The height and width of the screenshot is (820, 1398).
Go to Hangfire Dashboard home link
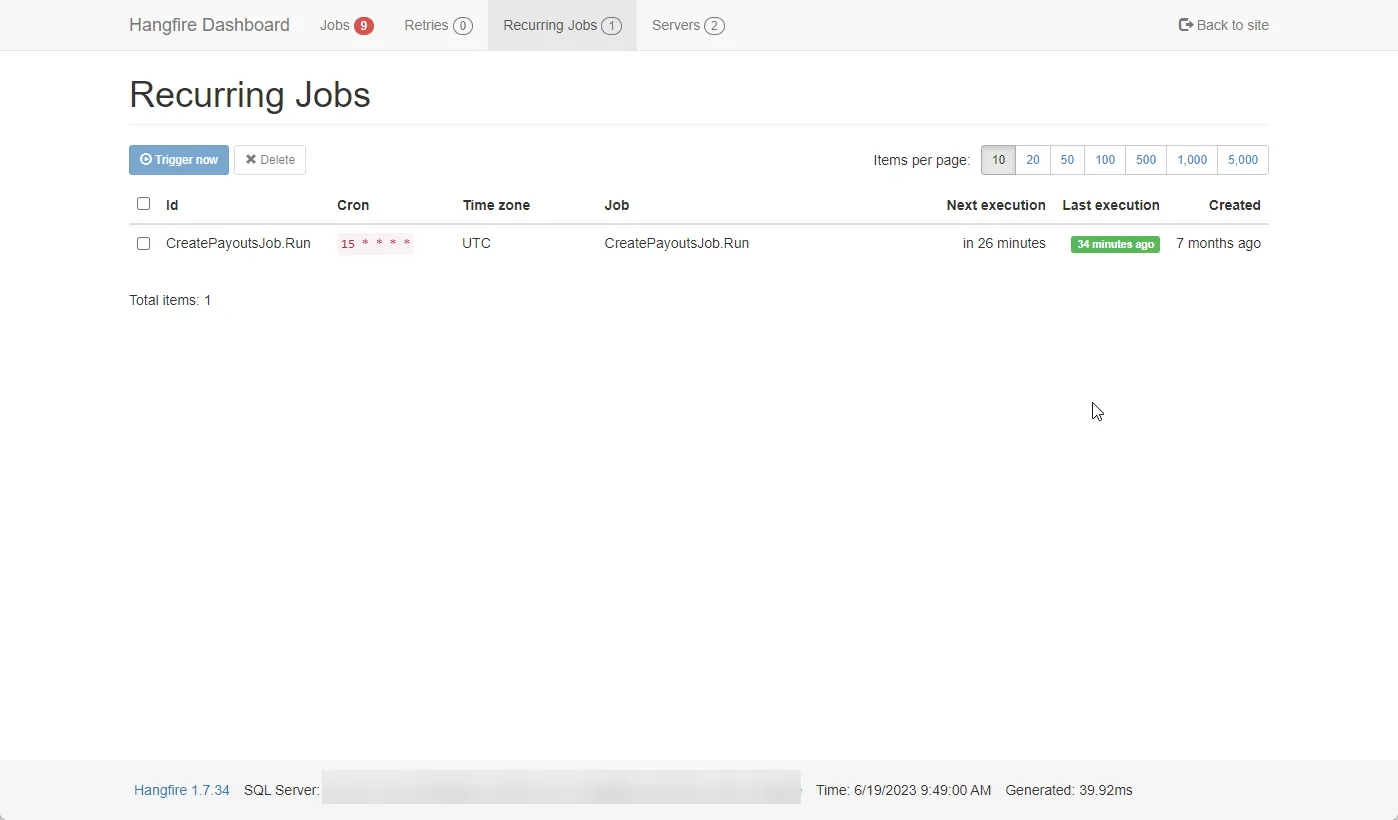[209, 25]
